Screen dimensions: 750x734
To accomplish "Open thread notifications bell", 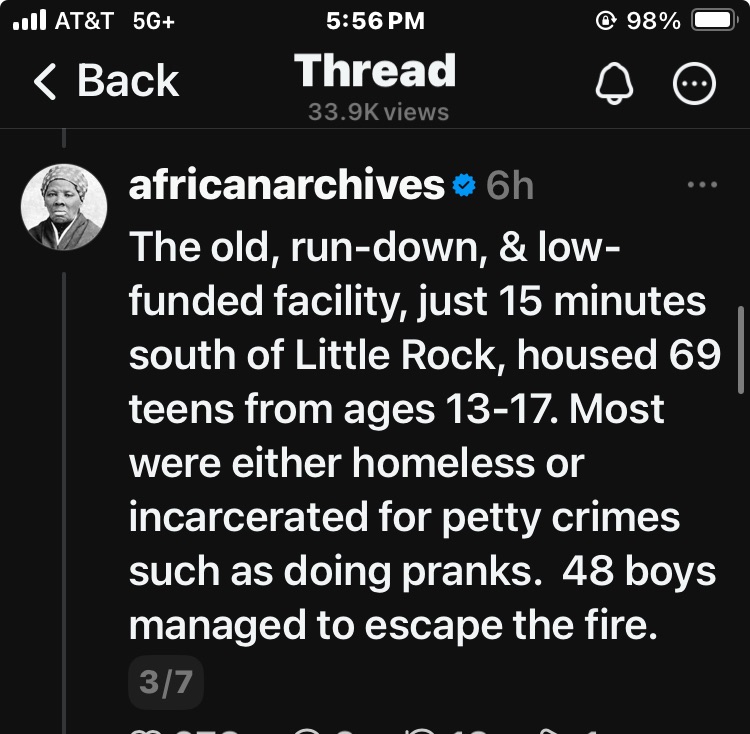I will click(x=615, y=86).
